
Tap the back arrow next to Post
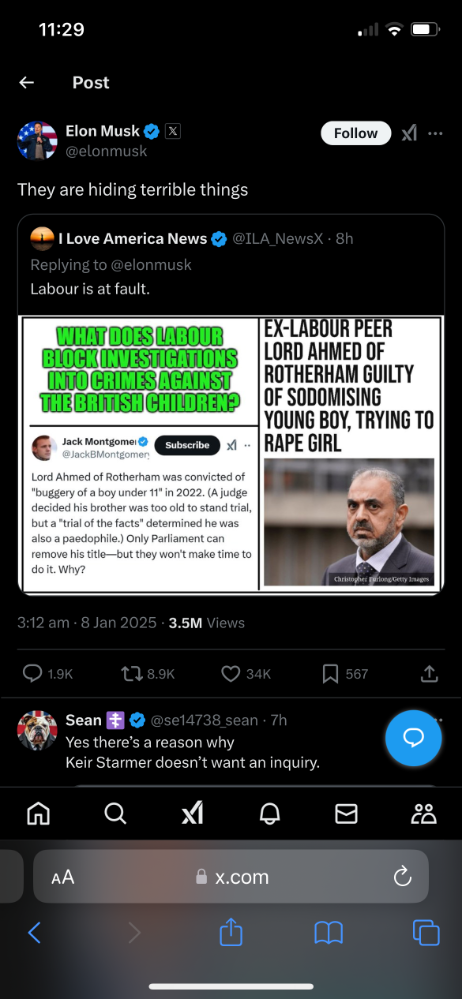[26, 82]
